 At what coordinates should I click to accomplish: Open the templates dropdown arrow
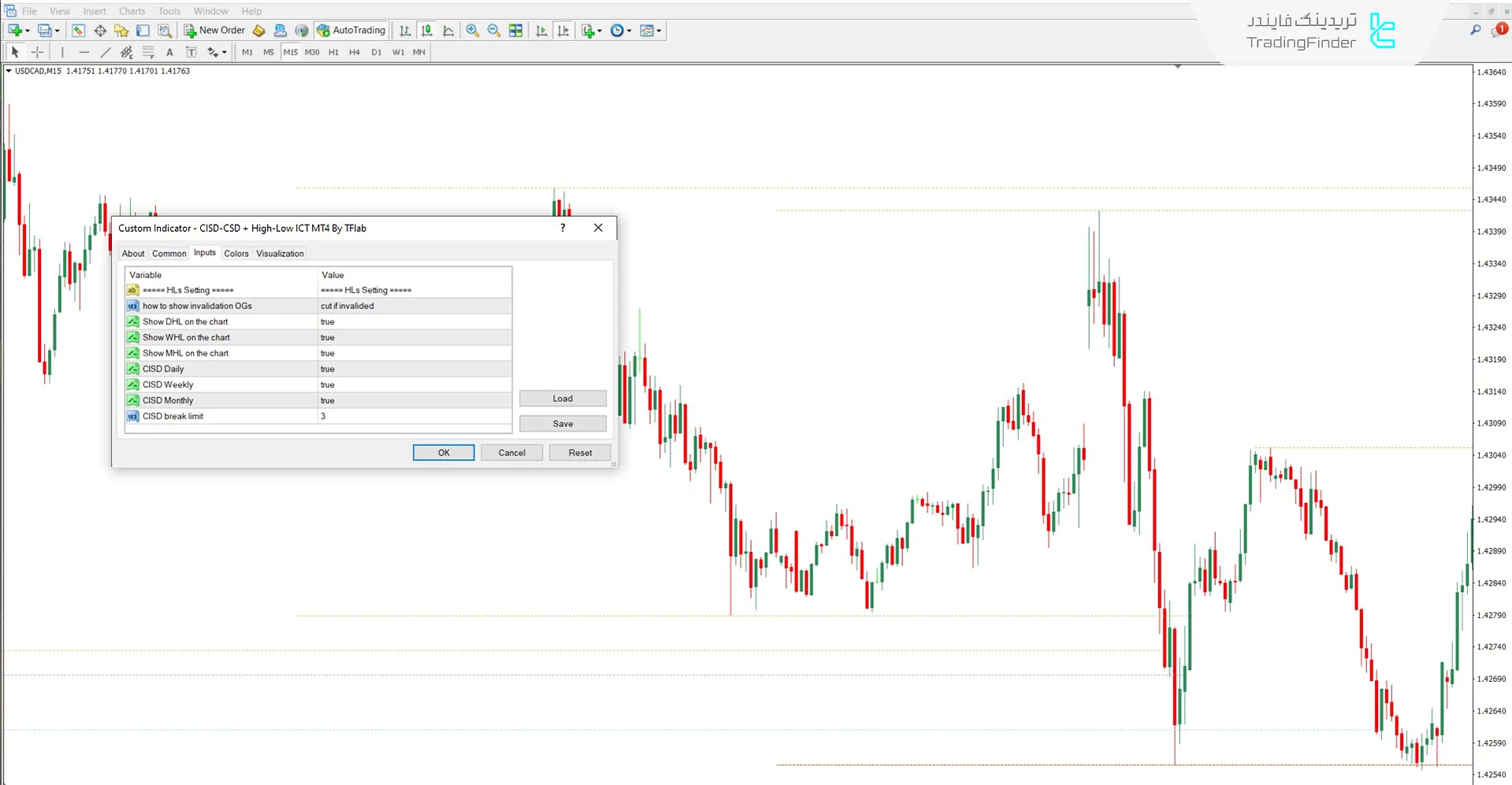(659, 30)
